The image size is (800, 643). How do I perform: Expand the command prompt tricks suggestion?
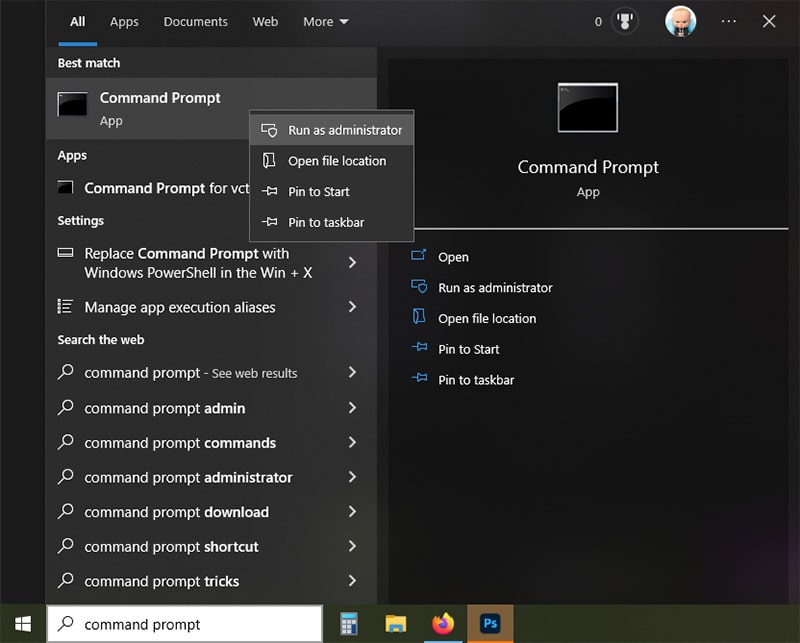coord(353,581)
